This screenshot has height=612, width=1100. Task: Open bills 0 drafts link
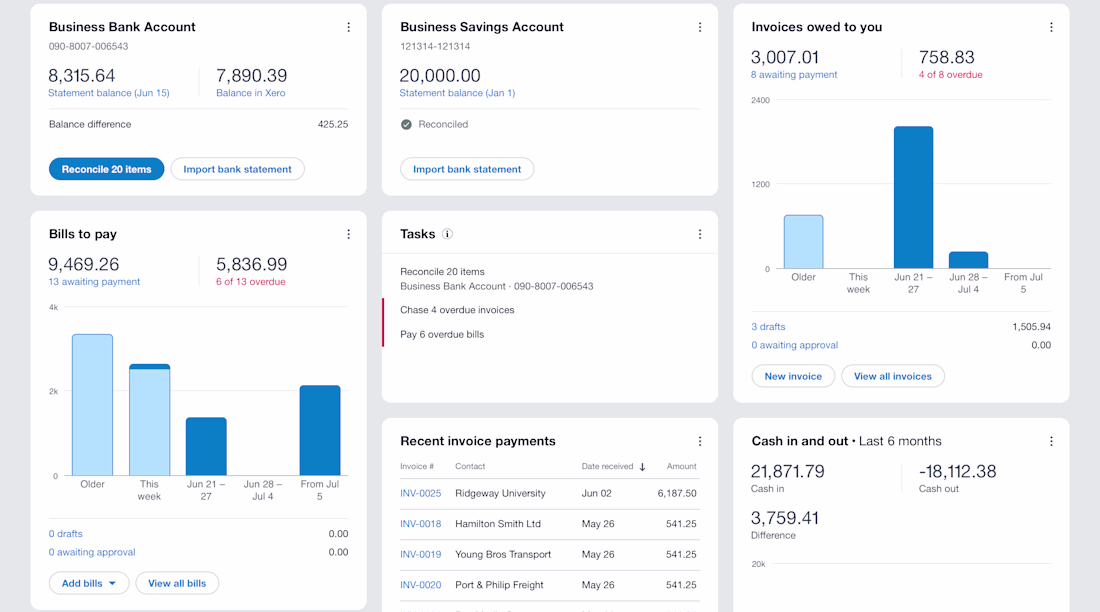(x=65, y=534)
